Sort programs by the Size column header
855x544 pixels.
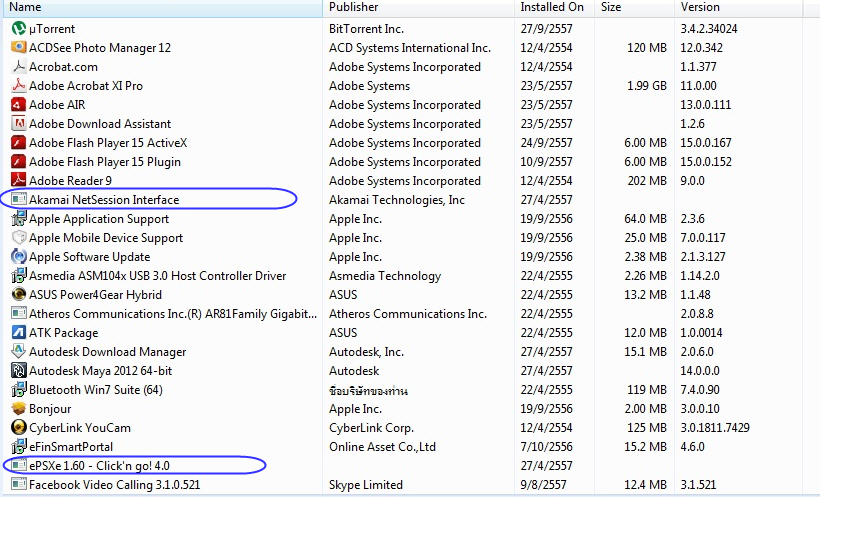tap(634, 7)
